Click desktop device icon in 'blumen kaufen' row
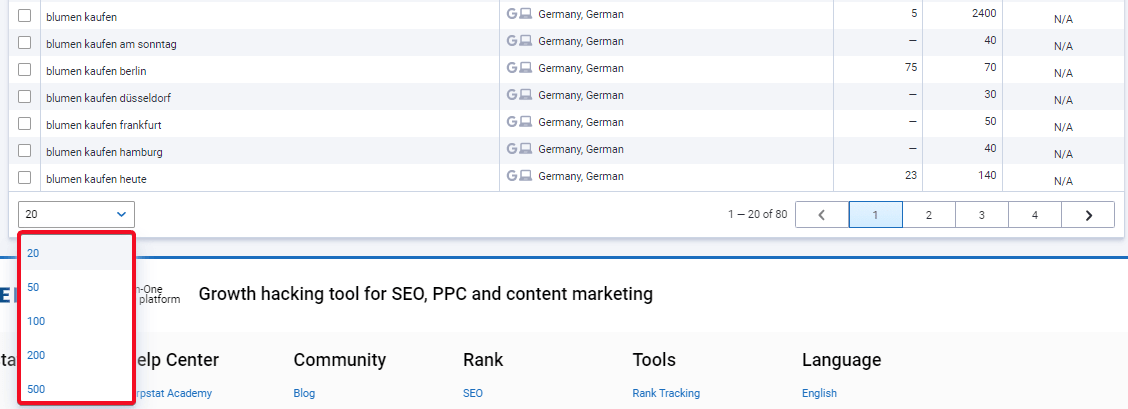The image size is (1128, 409). 526,14
